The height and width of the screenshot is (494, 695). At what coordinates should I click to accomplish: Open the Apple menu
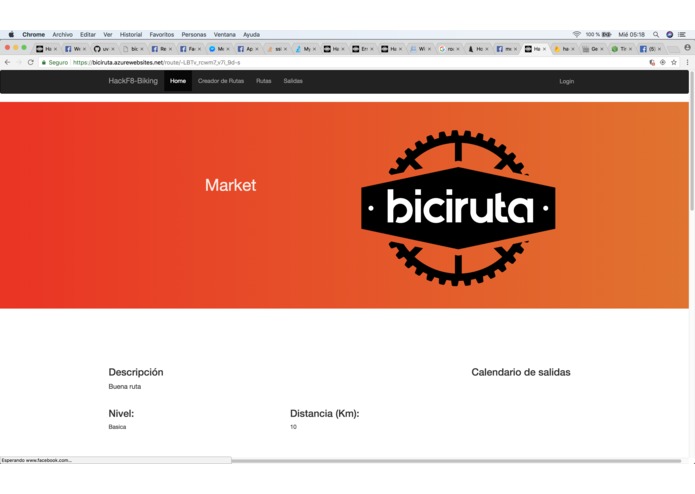[x=12, y=34]
